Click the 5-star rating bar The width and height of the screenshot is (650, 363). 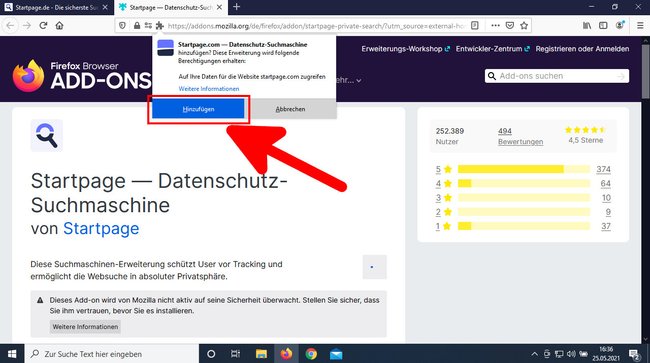pos(524,169)
